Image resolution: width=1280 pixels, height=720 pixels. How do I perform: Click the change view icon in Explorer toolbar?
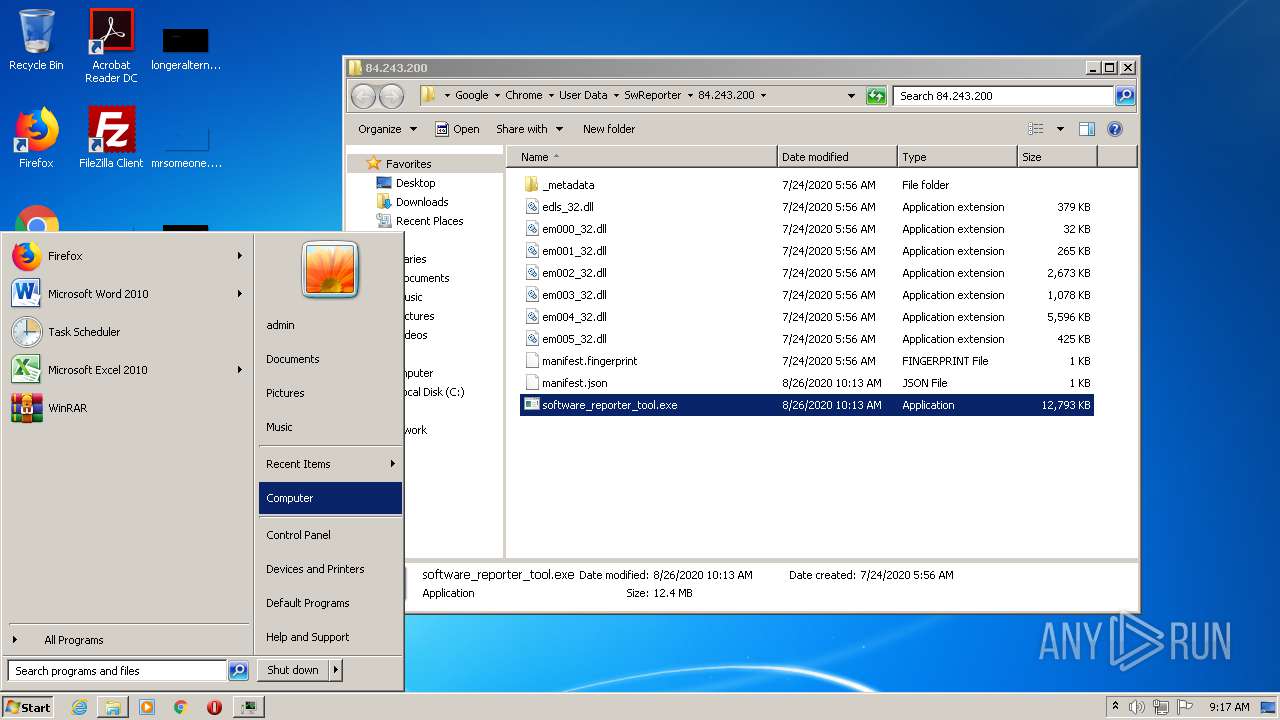click(x=1036, y=129)
